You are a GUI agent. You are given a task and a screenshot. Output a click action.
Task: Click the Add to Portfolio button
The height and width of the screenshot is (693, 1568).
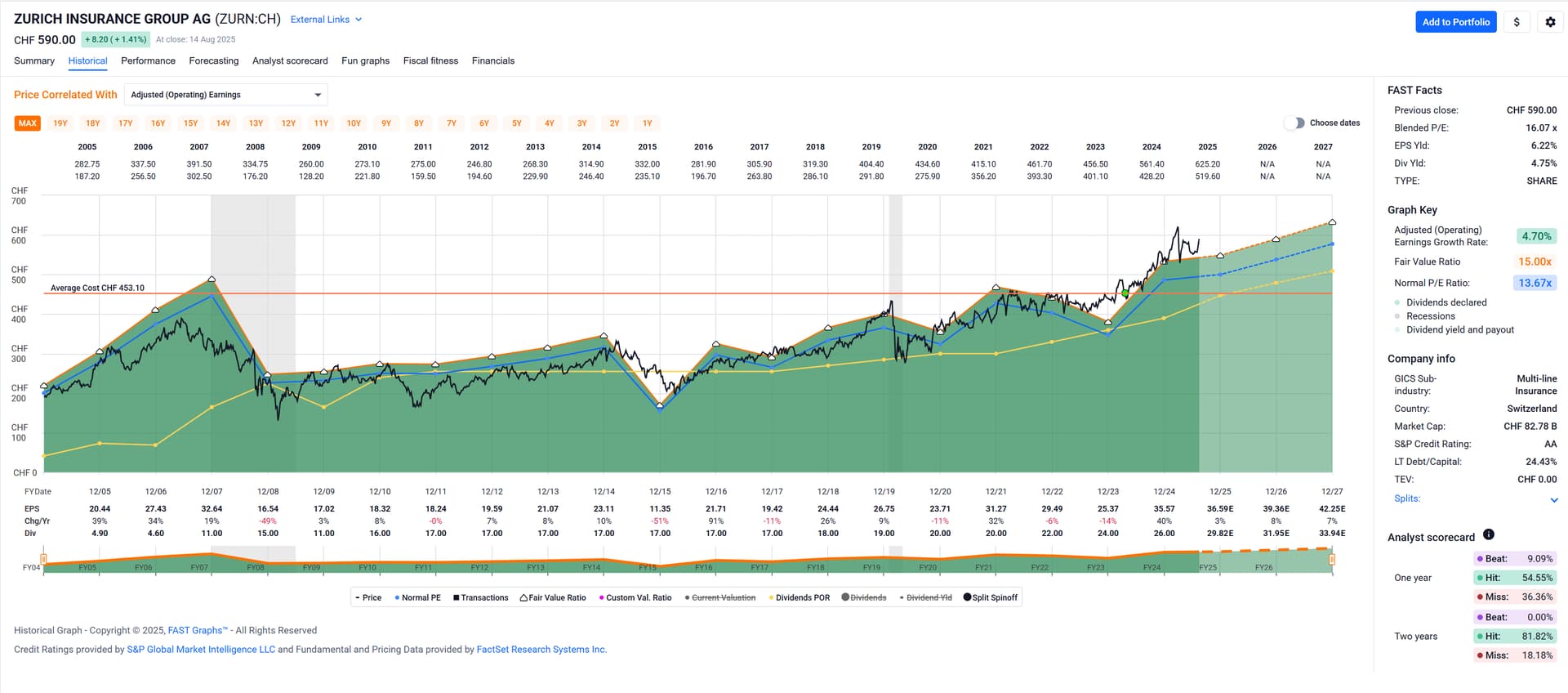click(1455, 22)
